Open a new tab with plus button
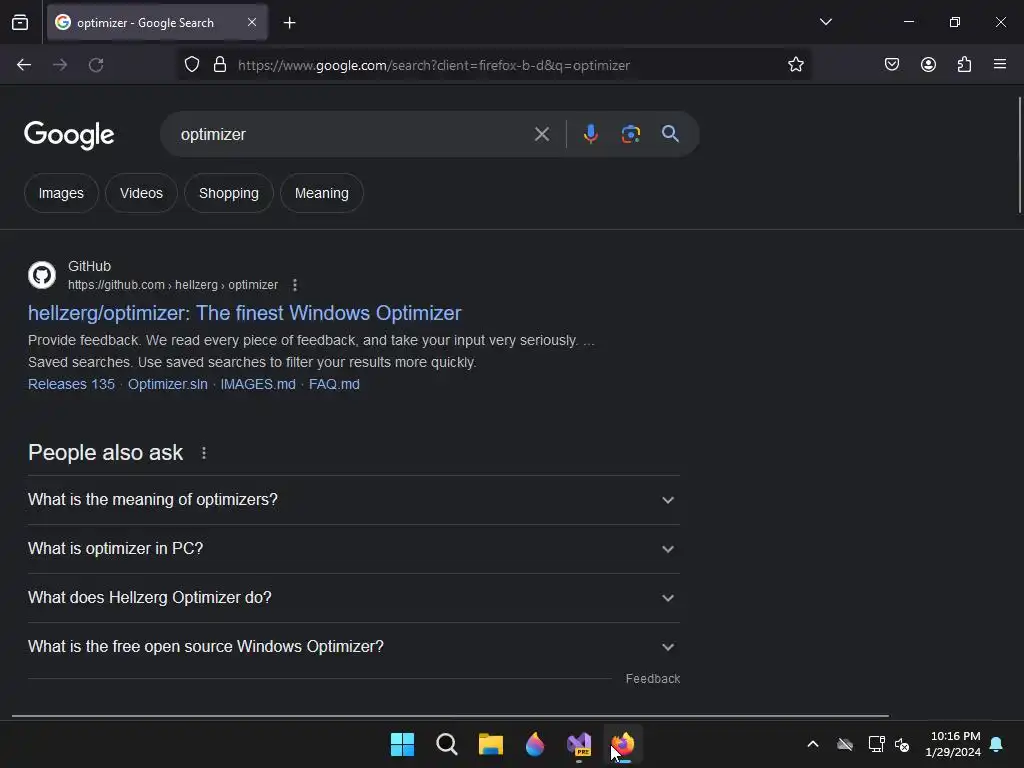 click(x=289, y=23)
